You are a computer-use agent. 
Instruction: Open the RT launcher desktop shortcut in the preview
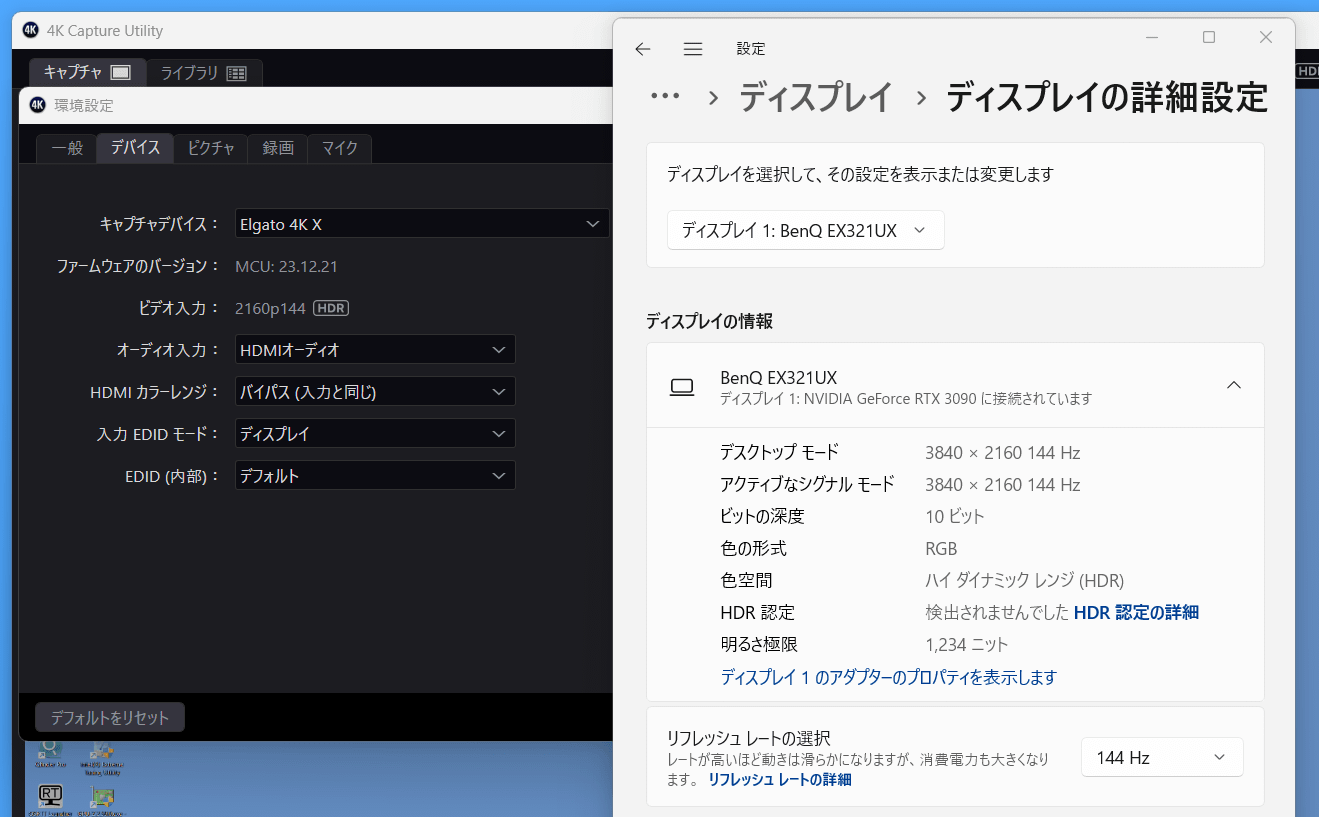click(50, 798)
